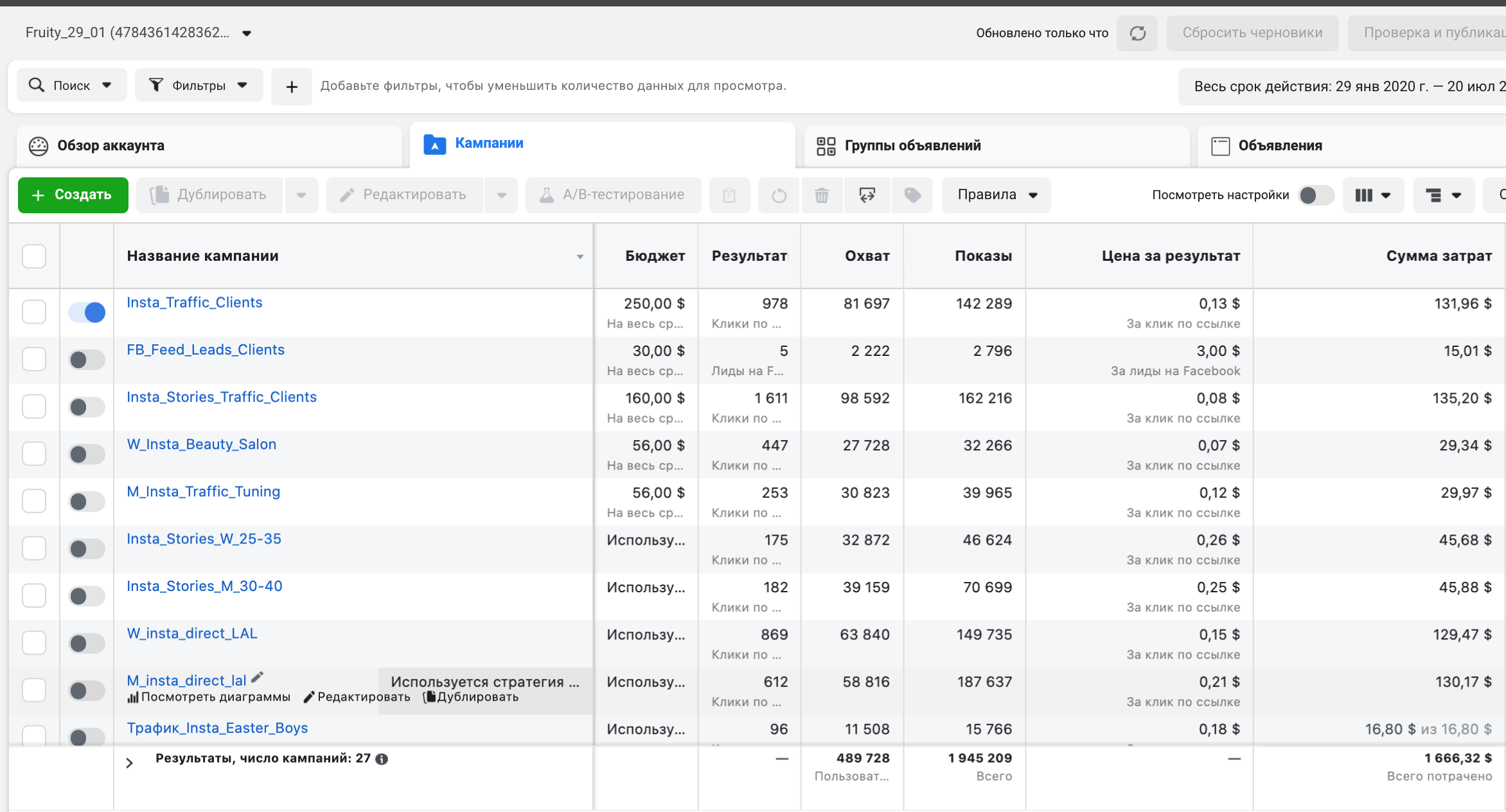
Task: Open the Поиск dropdown
Action: click(71, 85)
